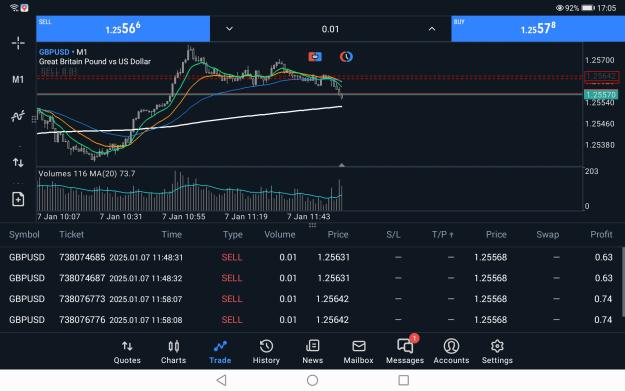
Task: Sort positions by Type column
Action: coord(233,234)
